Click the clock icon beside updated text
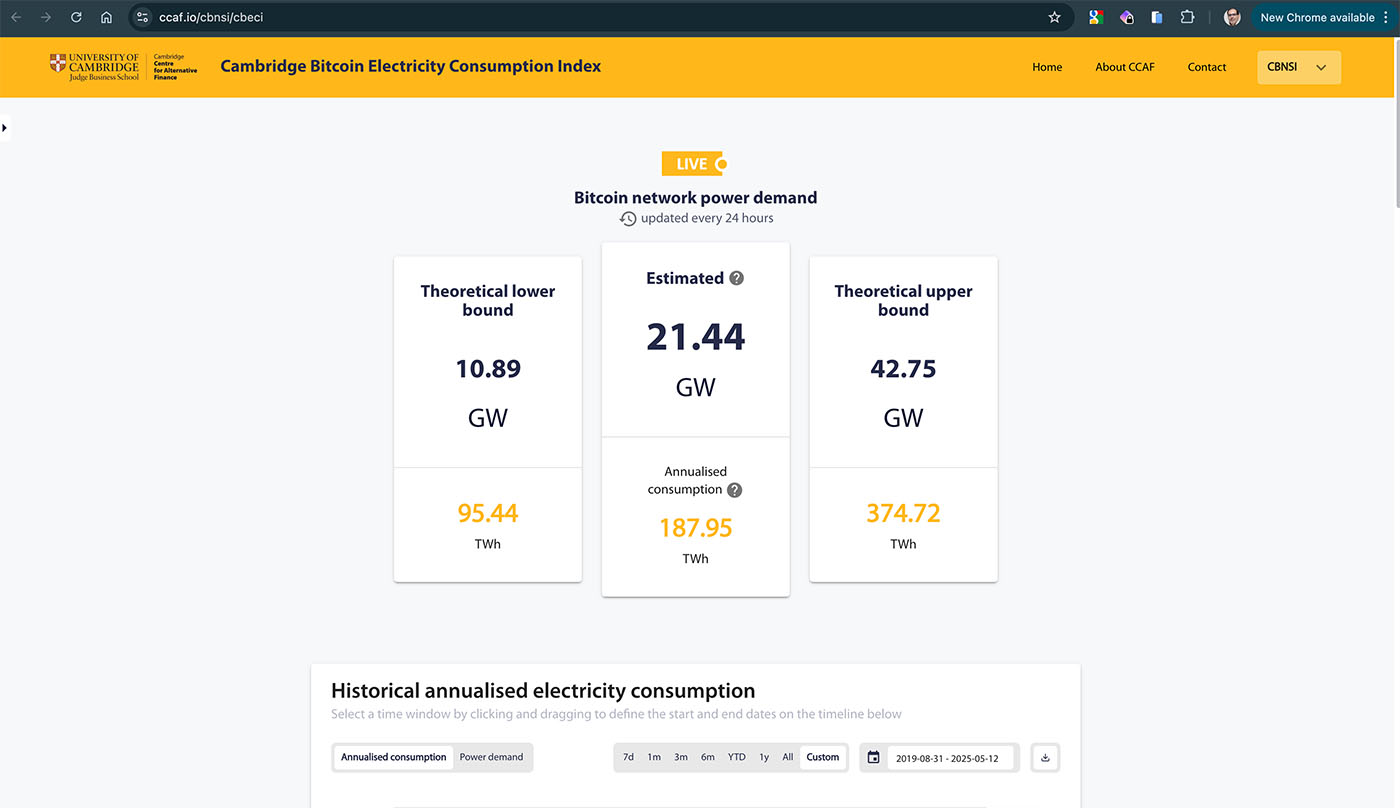The height and width of the screenshot is (808, 1400). tap(628, 218)
